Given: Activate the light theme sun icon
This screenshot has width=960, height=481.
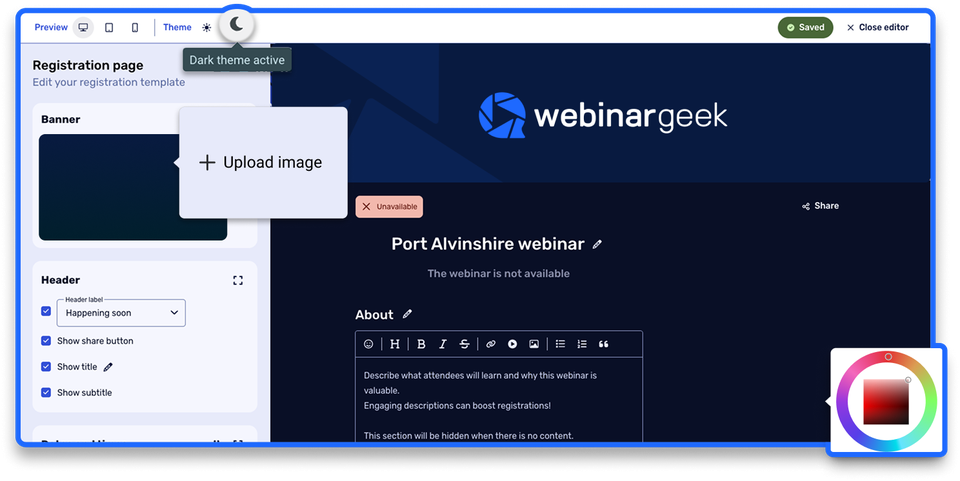Looking at the screenshot, I should (207, 28).
